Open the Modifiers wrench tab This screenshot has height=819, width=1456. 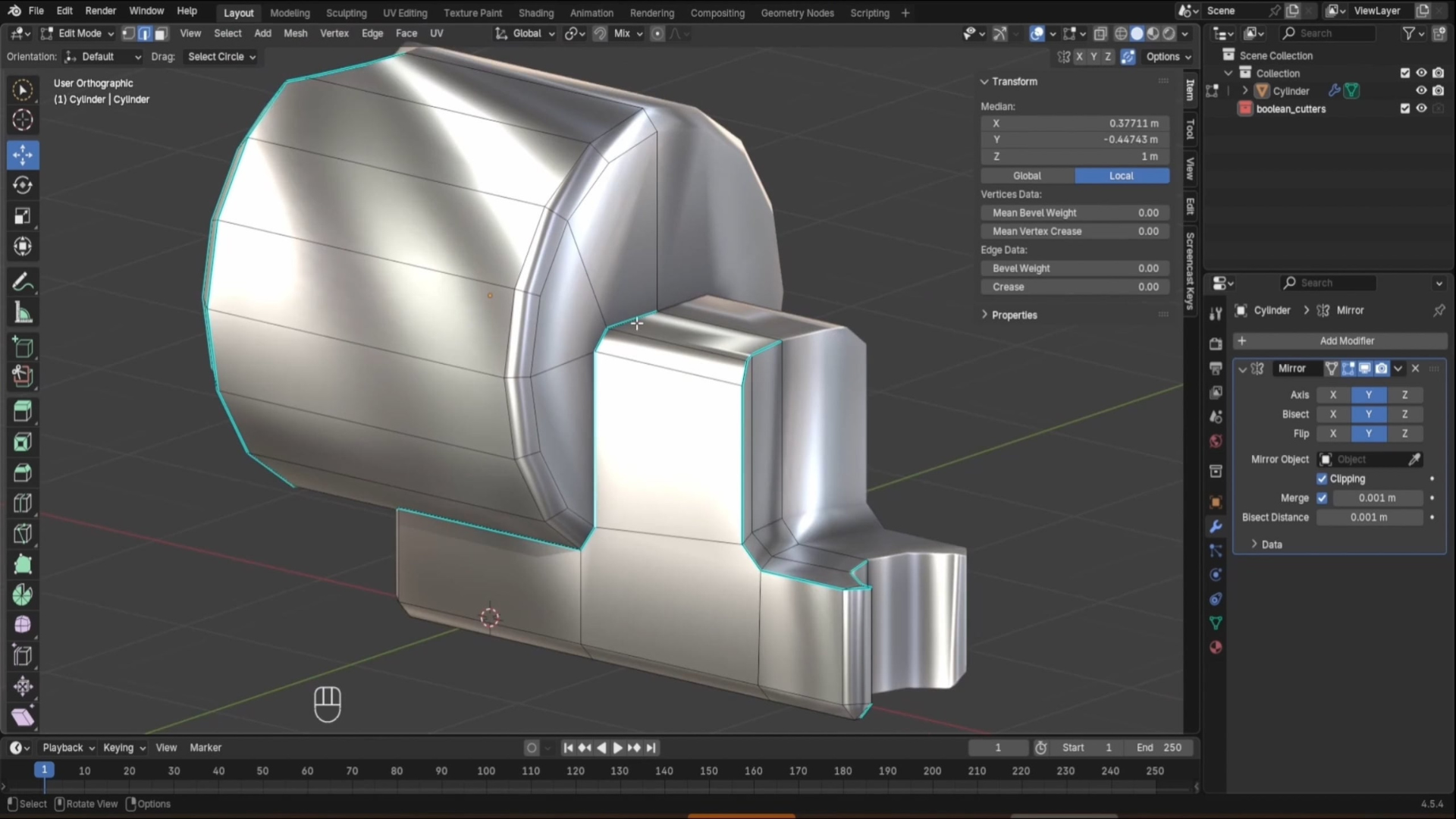tap(1216, 526)
